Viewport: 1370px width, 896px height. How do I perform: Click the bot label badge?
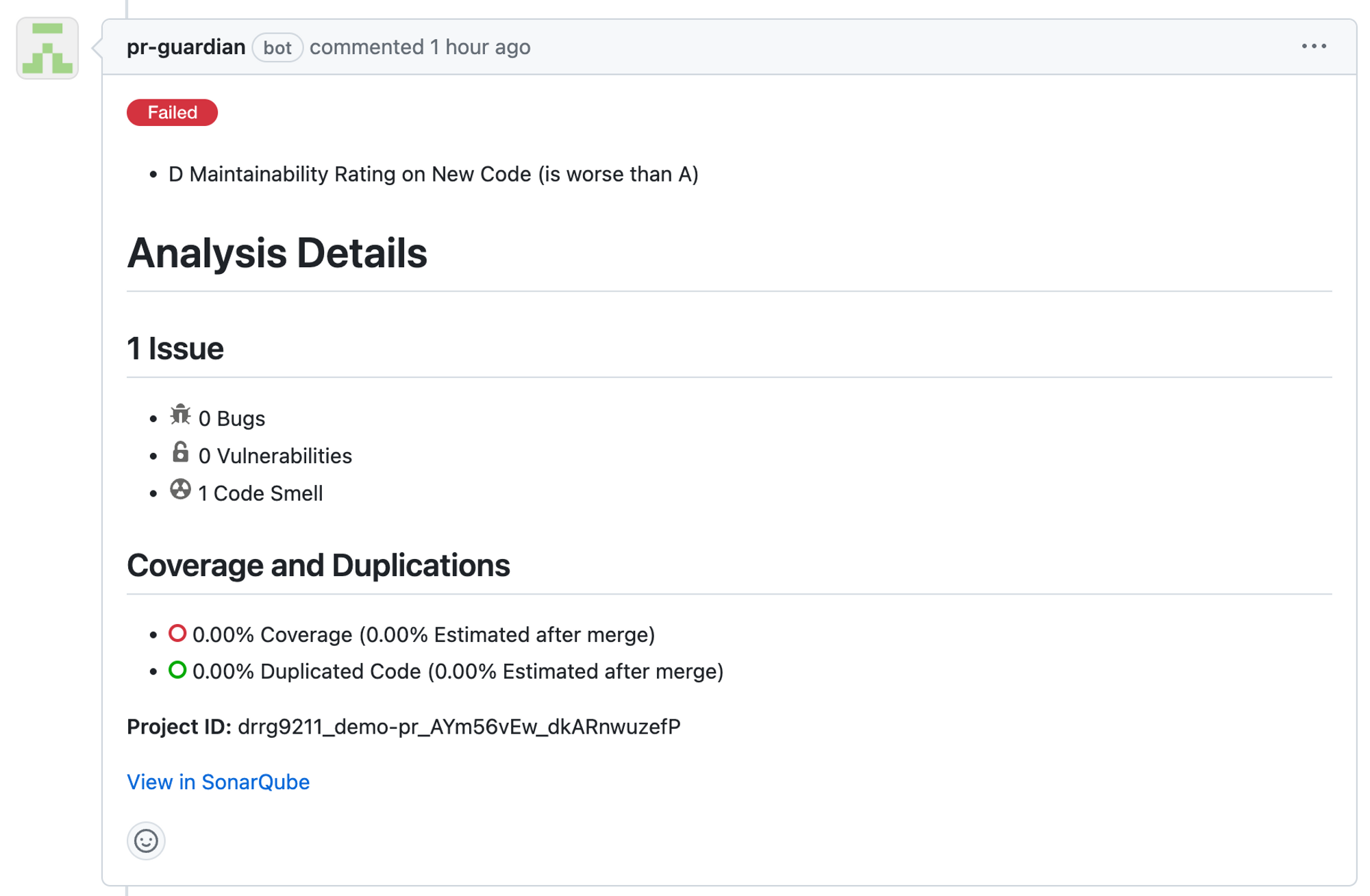point(277,48)
